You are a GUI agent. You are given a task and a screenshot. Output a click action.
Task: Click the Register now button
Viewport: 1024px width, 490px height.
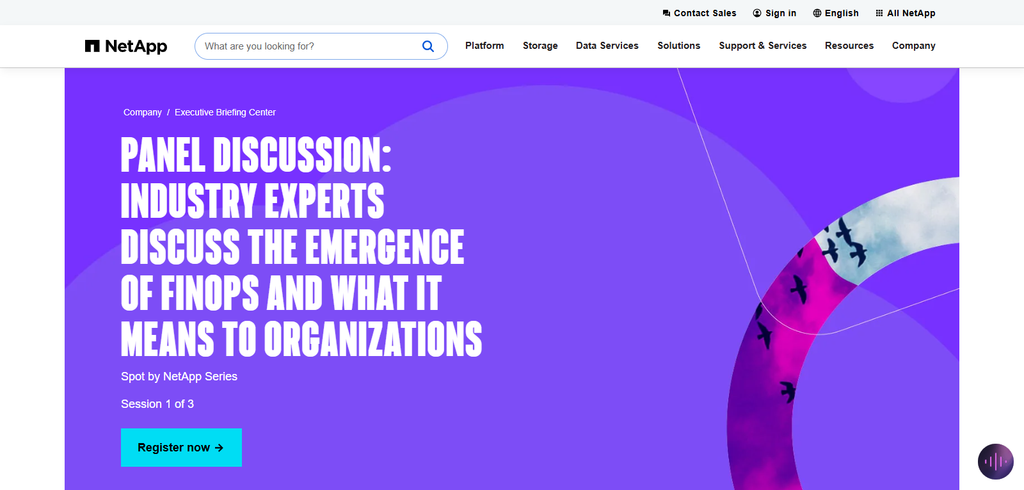click(182, 448)
